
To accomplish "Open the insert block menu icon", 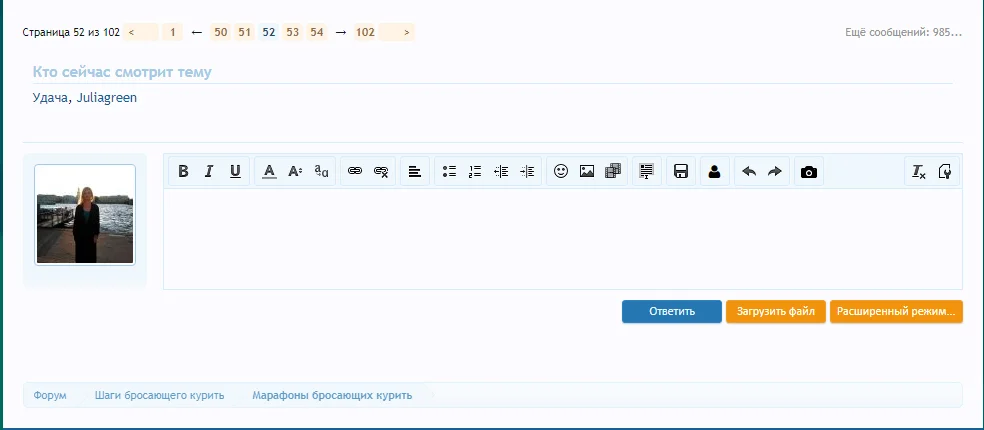I will click(x=647, y=171).
